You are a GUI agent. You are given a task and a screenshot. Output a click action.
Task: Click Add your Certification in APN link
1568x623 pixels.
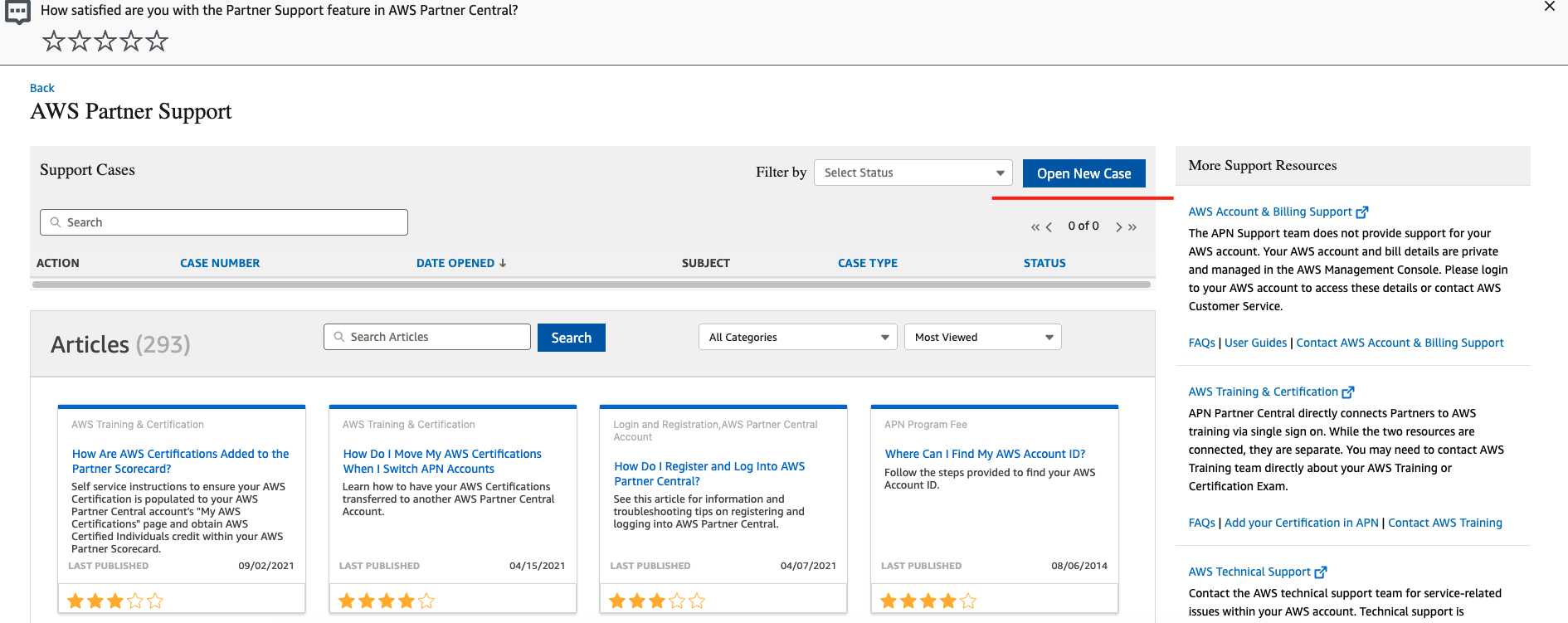pyautogui.click(x=1301, y=523)
